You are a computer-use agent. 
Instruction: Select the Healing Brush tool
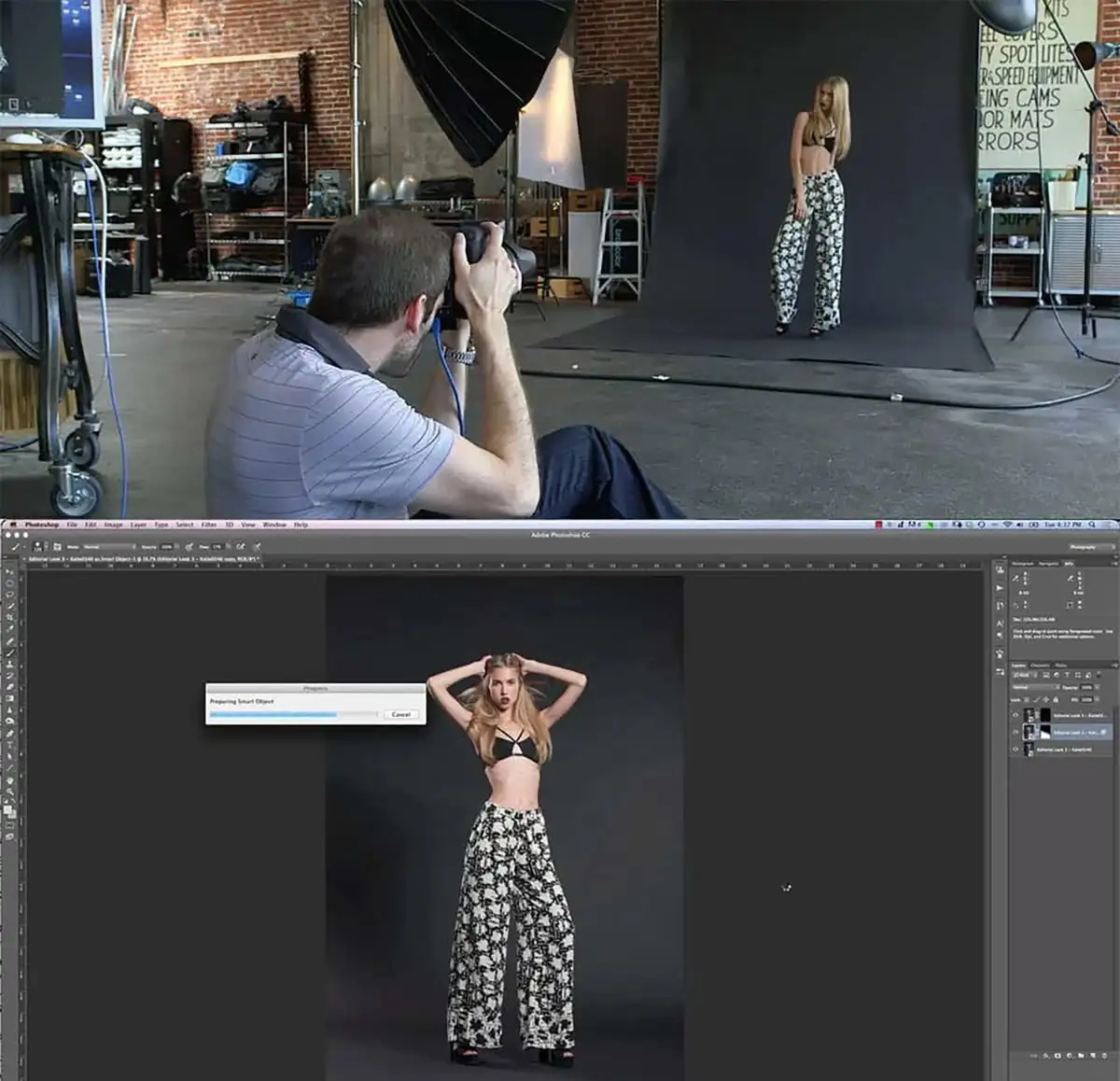pyautogui.click(x=10, y=641)
